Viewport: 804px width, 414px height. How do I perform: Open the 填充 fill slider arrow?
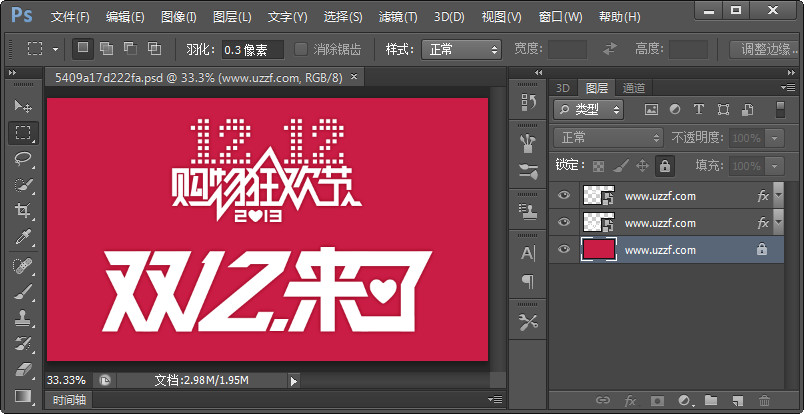pos(774,166)
